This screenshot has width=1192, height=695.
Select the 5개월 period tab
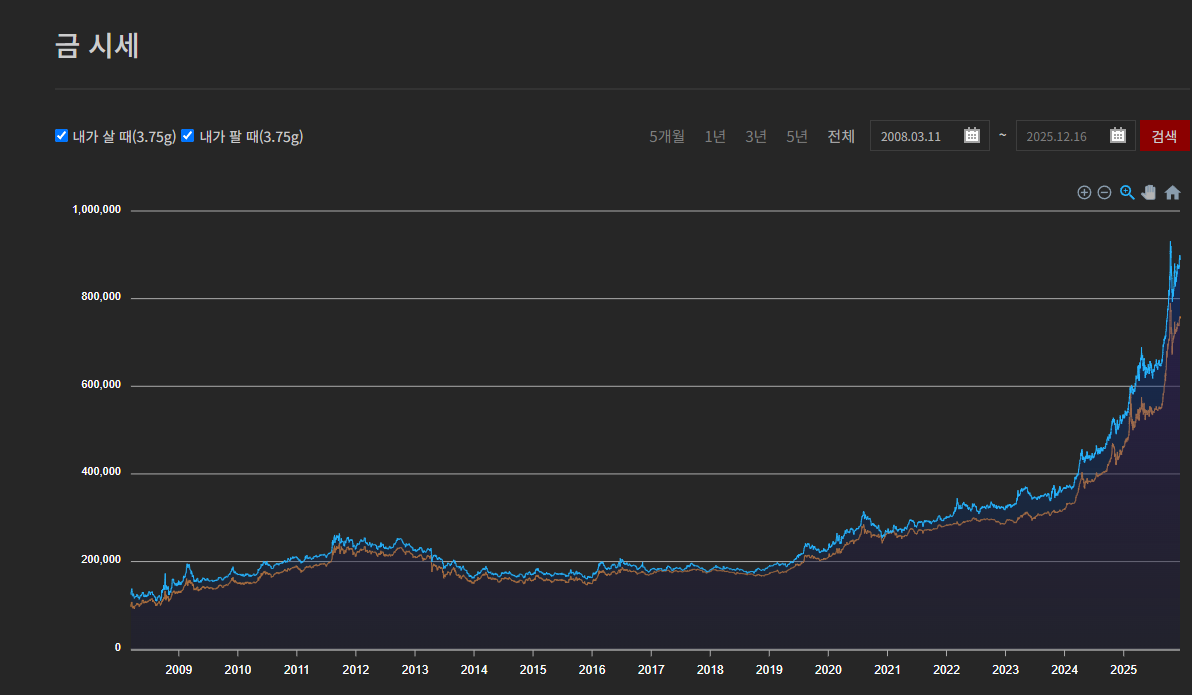pyautogui.click(x=667, y=136)
